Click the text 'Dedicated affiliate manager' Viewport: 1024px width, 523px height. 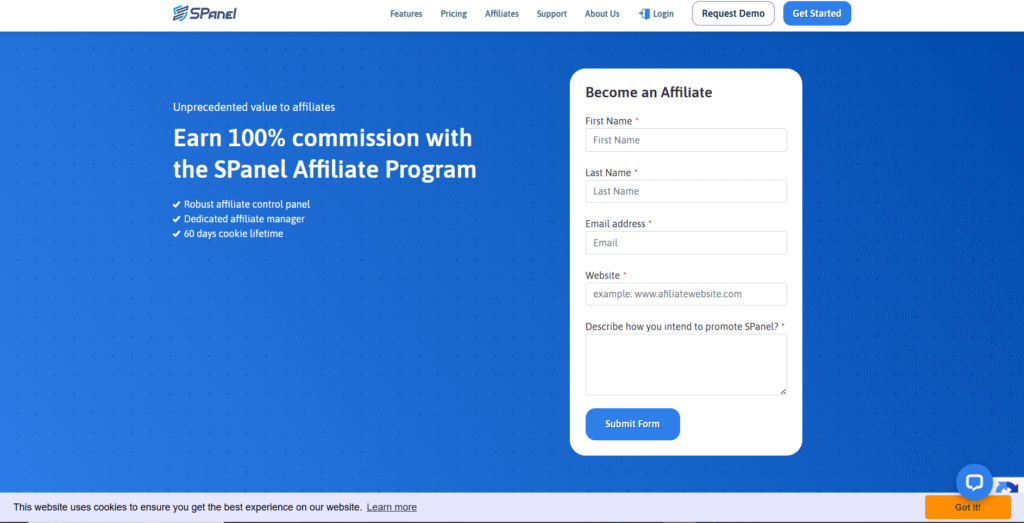pyautogui.click(x=244, y=219)
